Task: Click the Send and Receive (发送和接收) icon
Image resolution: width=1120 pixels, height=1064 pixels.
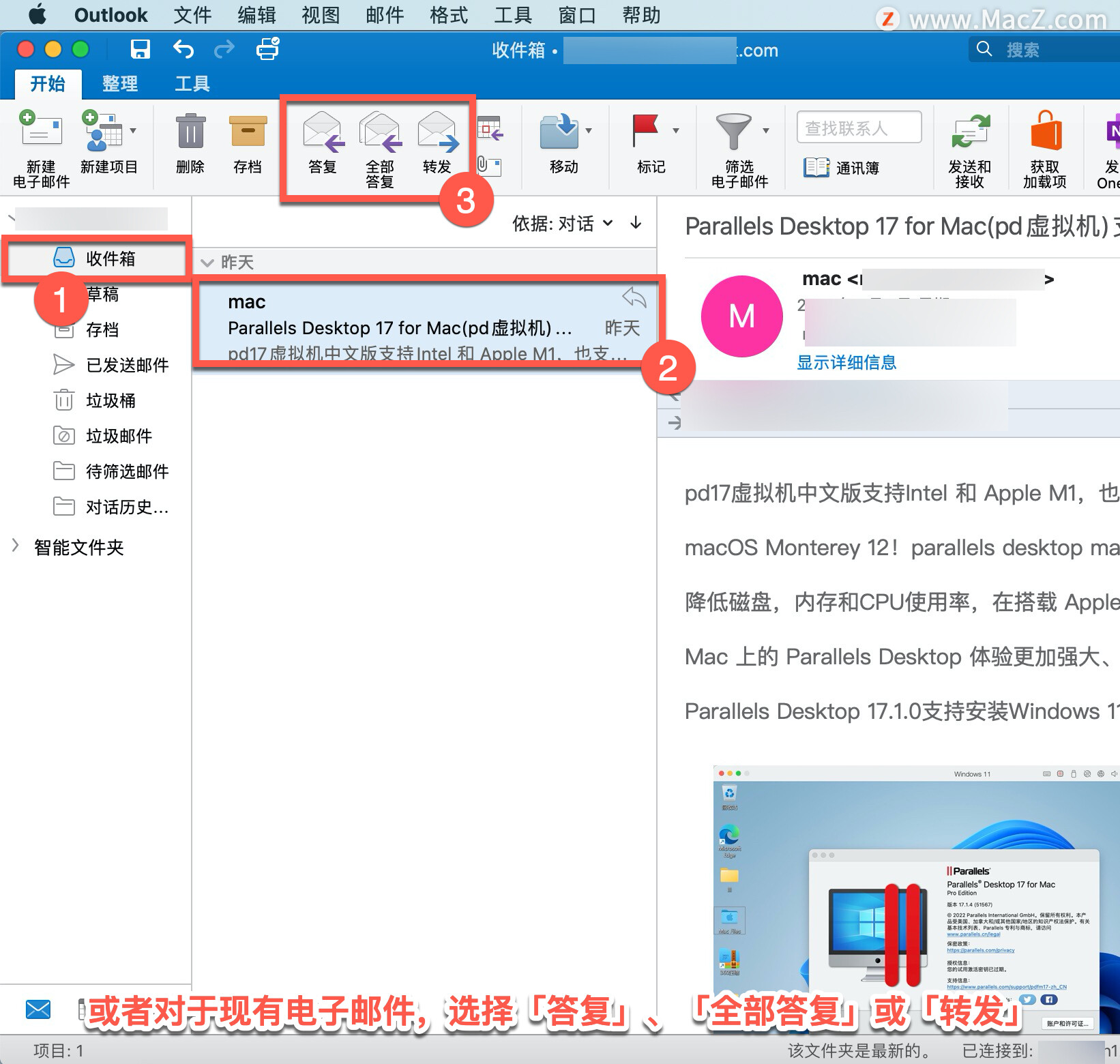Action: click(x=970, y=131)
